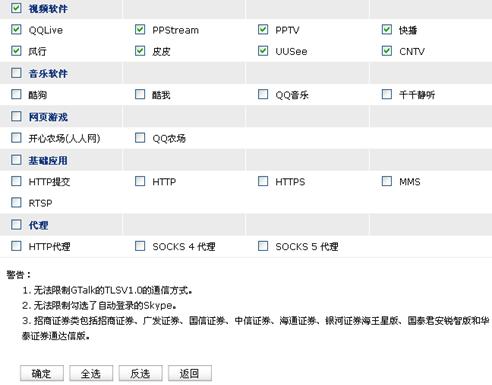
Task: Click the PPStream label text
Action: coord(176,30)
